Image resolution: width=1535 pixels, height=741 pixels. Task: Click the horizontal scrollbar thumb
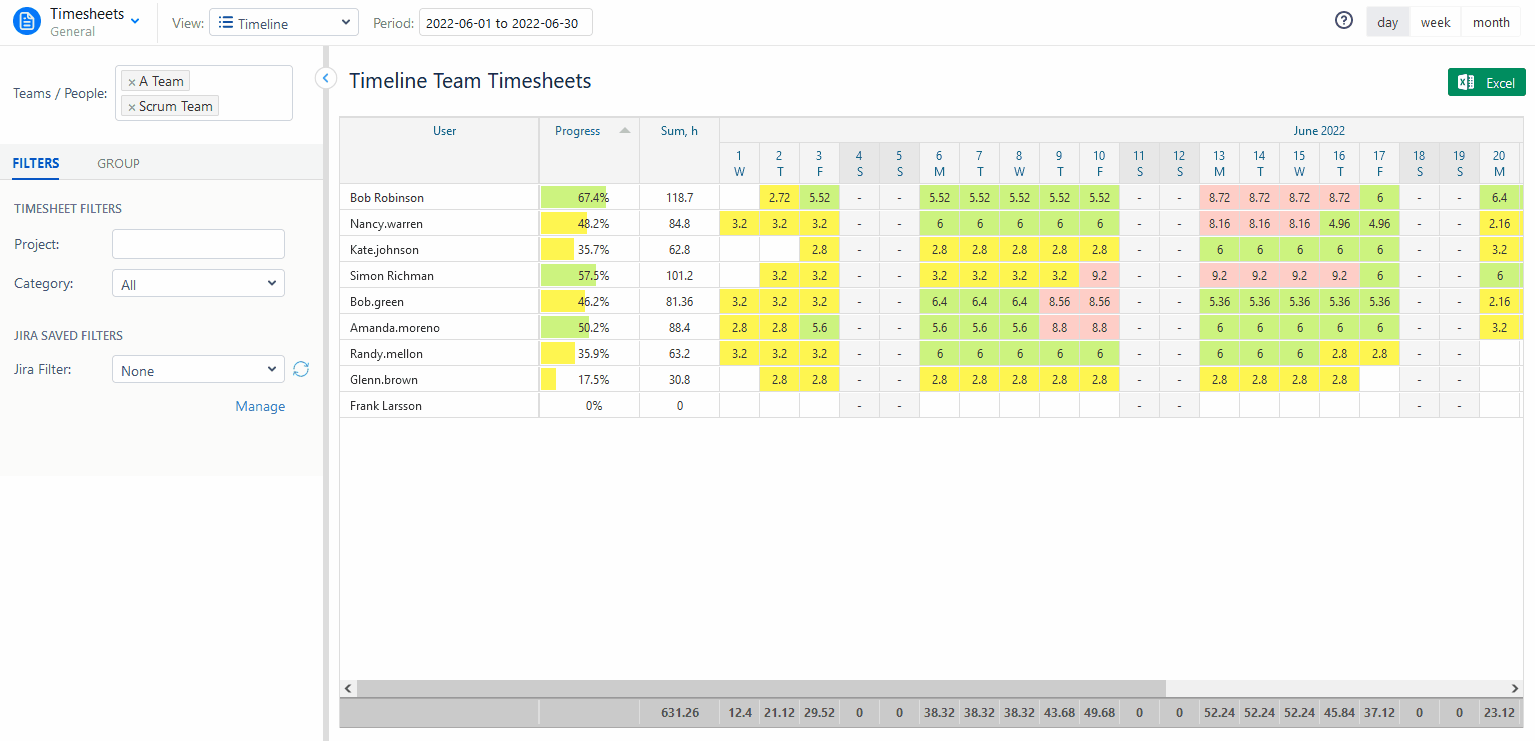[x=761, y=688]
